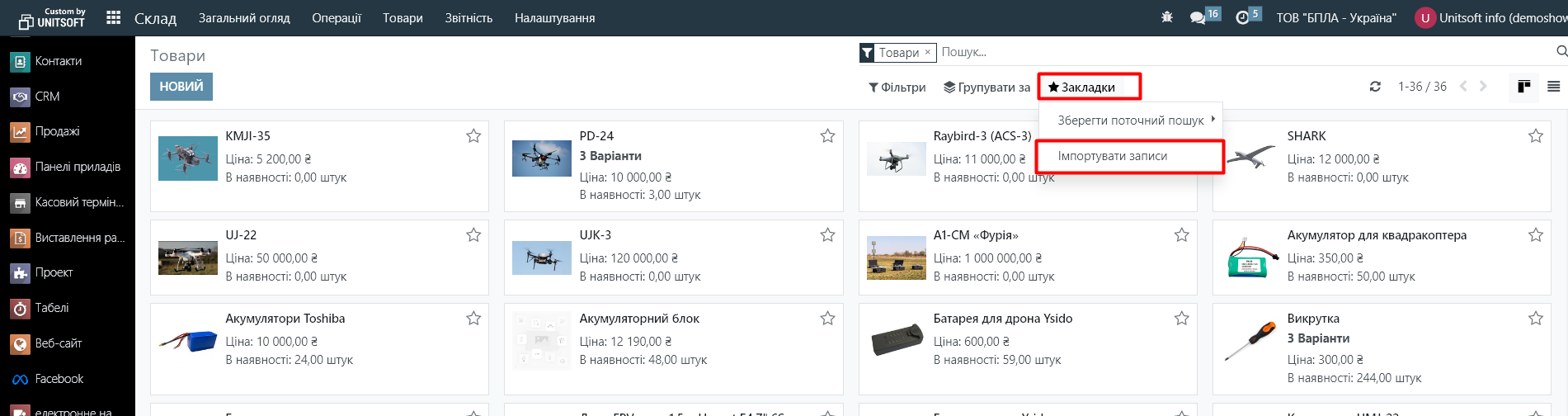Open the UJK-3 drone thumbnail
This screenshot has height=416, width=1568.
541,258
